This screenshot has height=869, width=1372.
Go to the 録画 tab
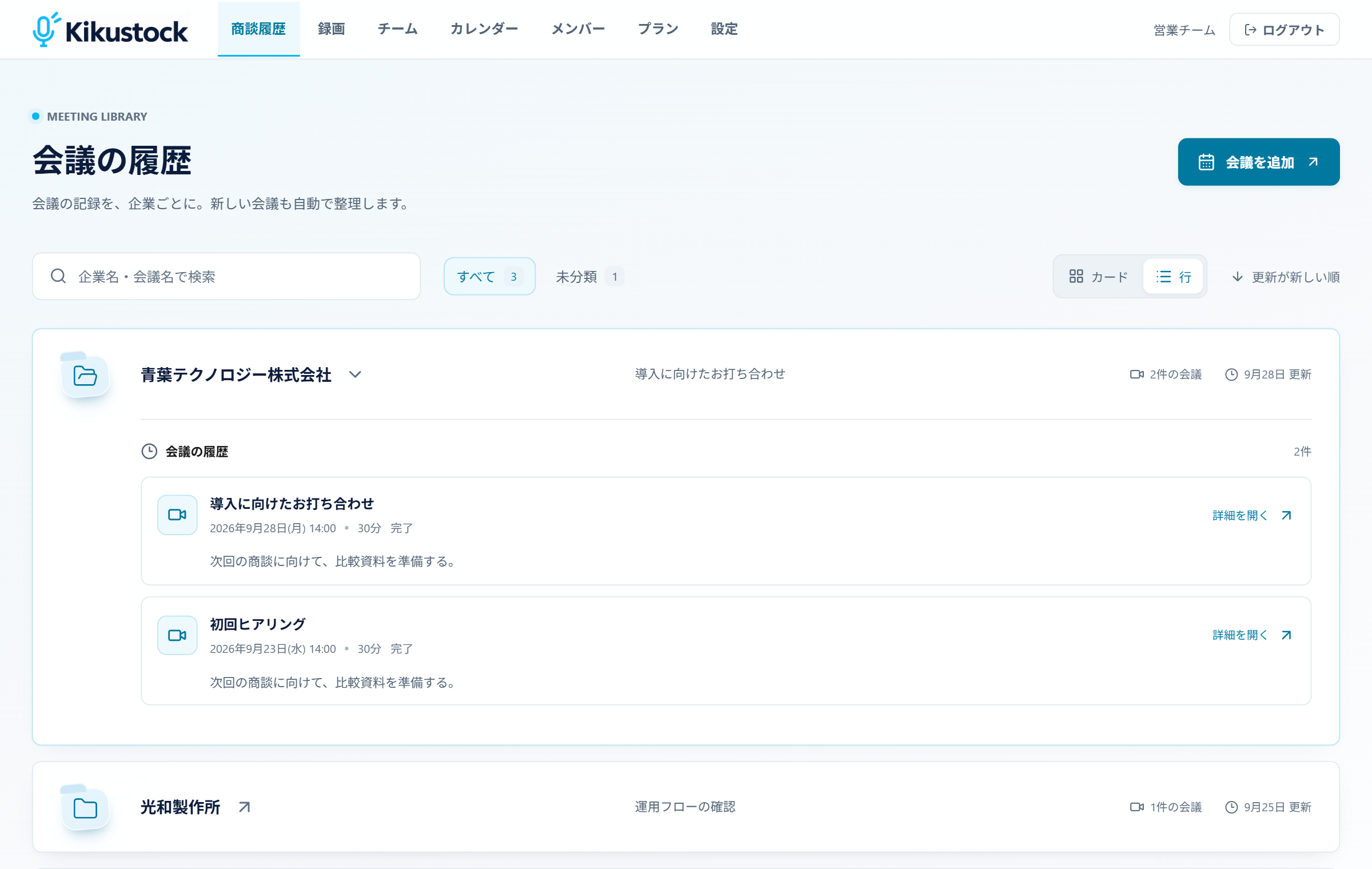point(332,29)
